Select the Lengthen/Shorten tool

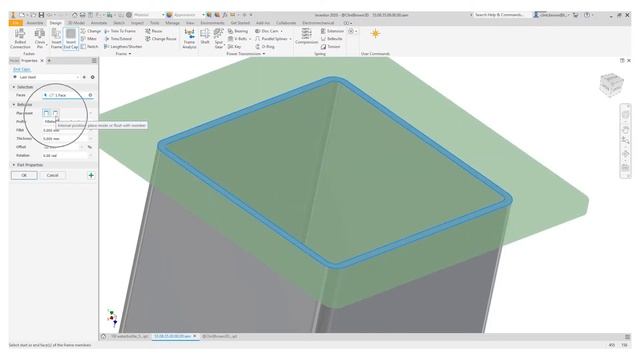click(x=123, y=47)
